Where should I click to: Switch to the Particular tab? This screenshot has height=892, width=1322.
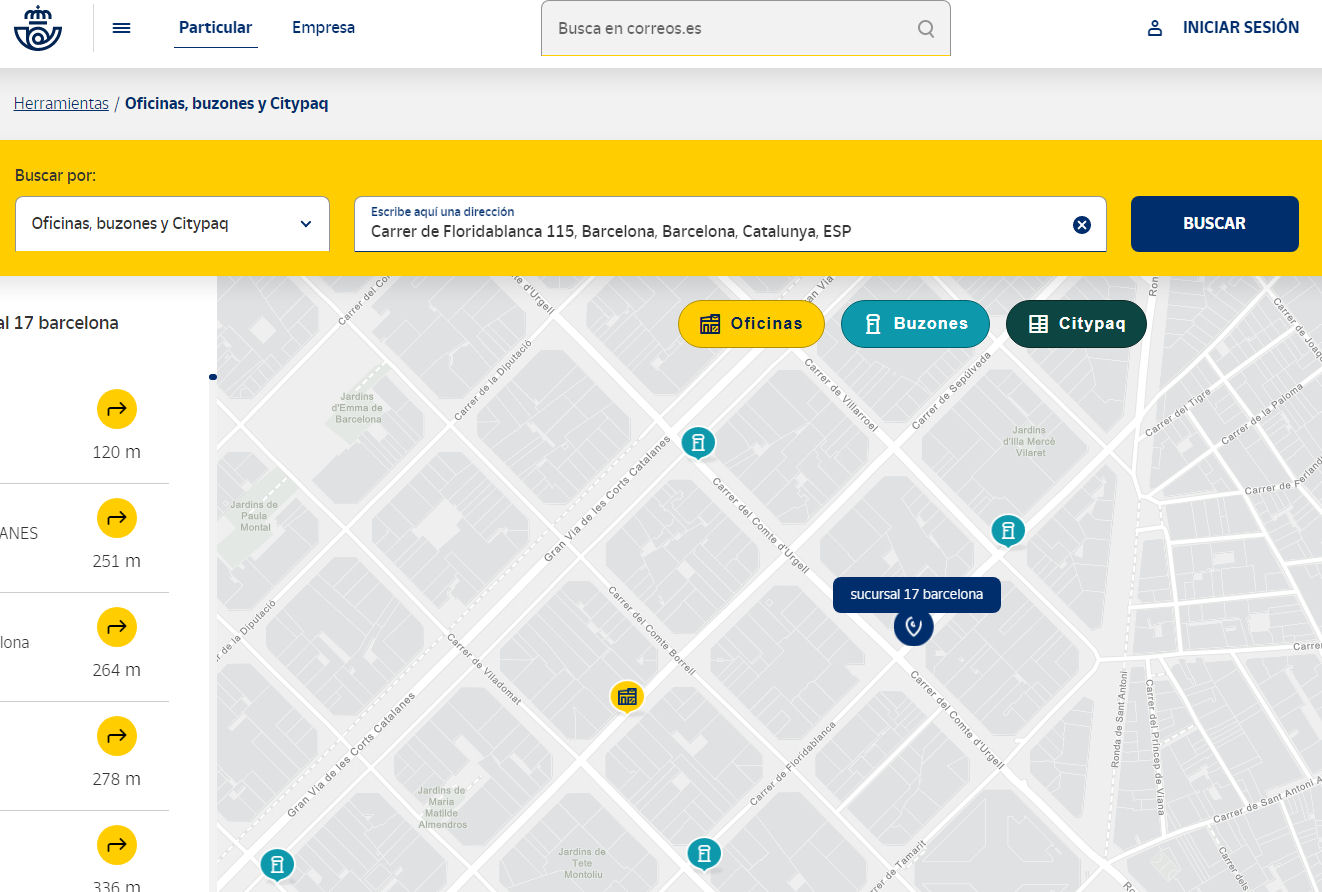216,28
